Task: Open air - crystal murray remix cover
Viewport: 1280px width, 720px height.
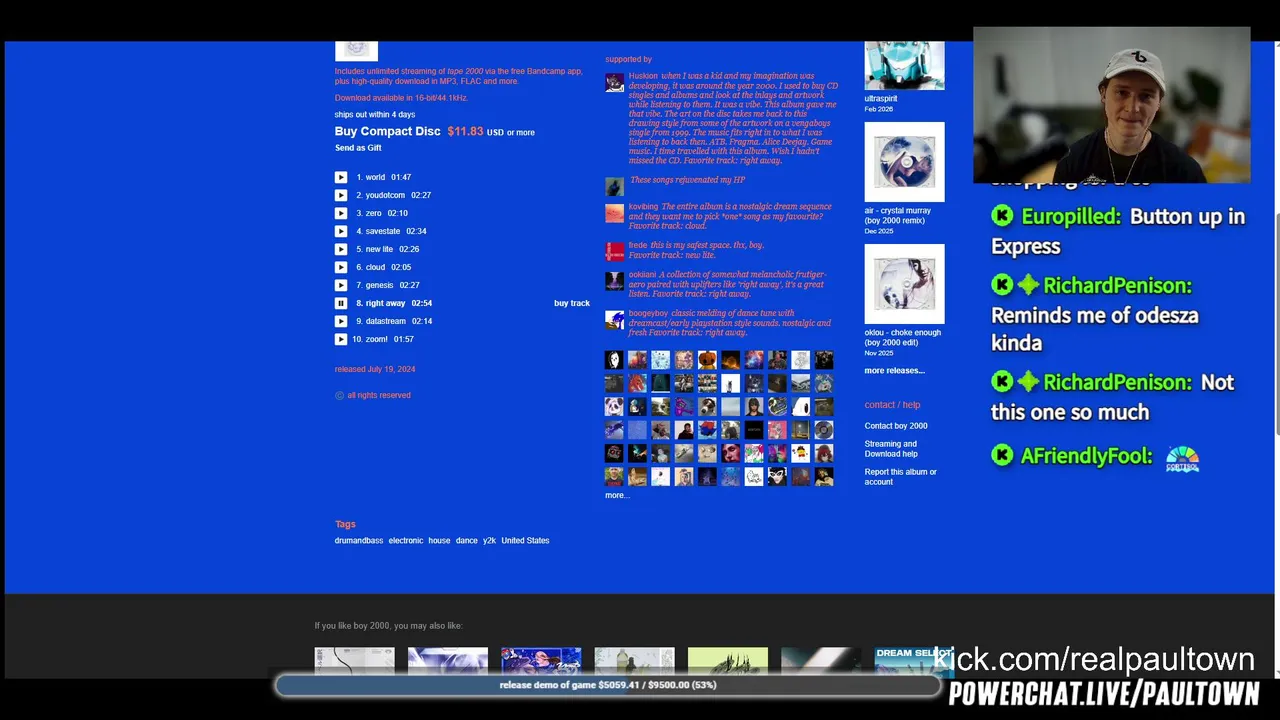Action: (x=904, y=162)
